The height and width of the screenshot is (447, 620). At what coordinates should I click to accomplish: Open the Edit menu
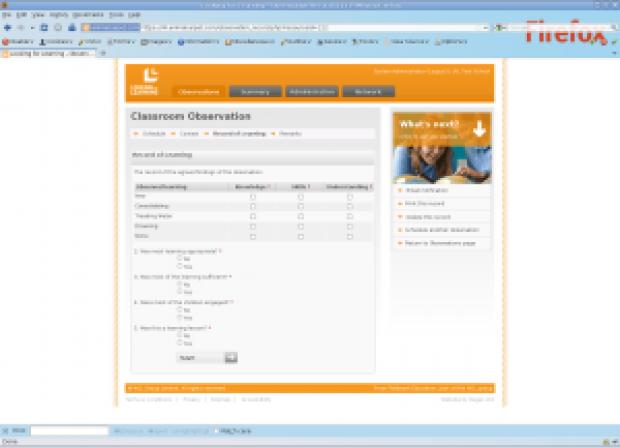tap(21, 15)
